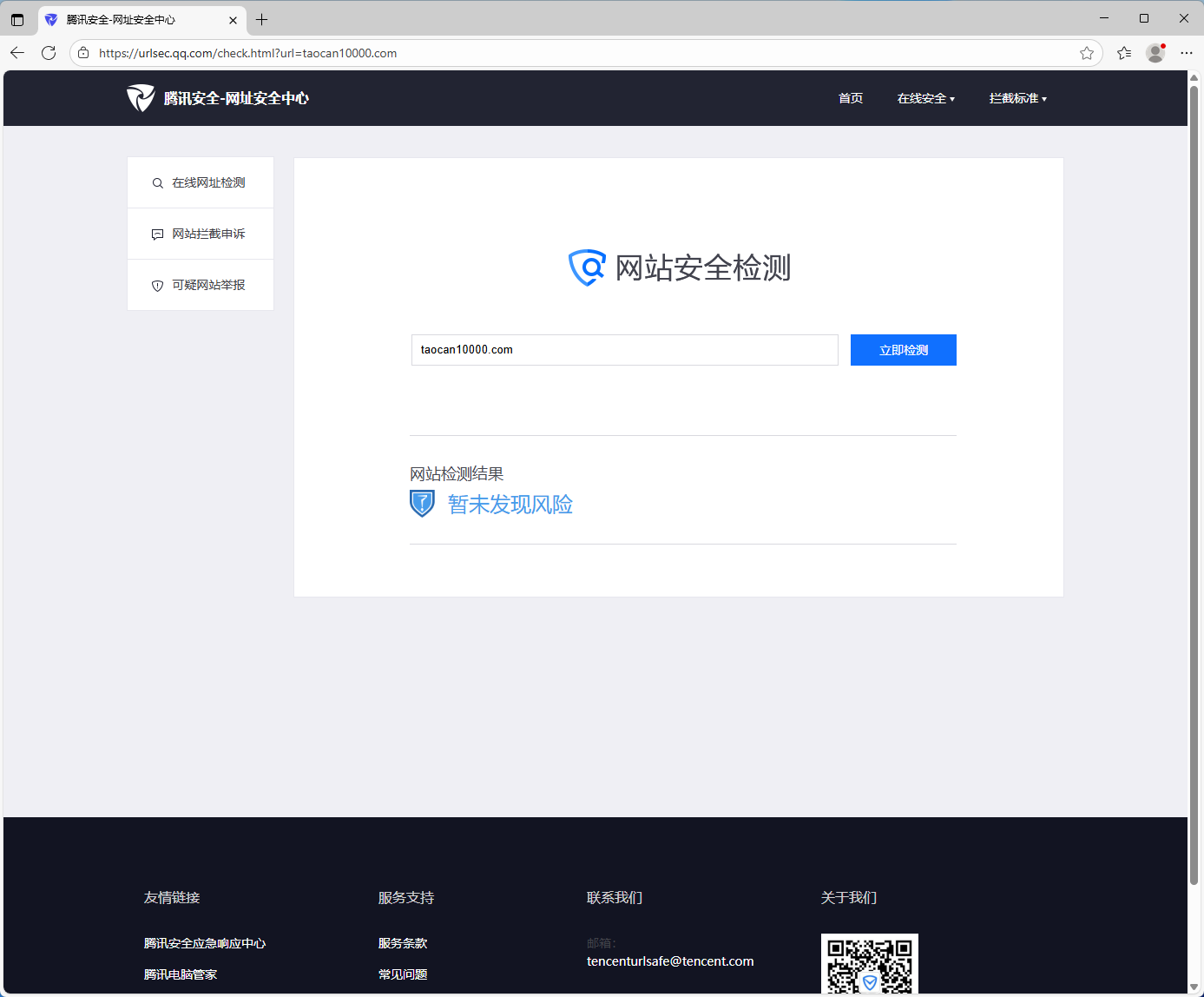The height and width of the screenshot is (997, 1204).
Task: Open 腾讯安全应急响应中心 footer link
Action: [205, 943]
